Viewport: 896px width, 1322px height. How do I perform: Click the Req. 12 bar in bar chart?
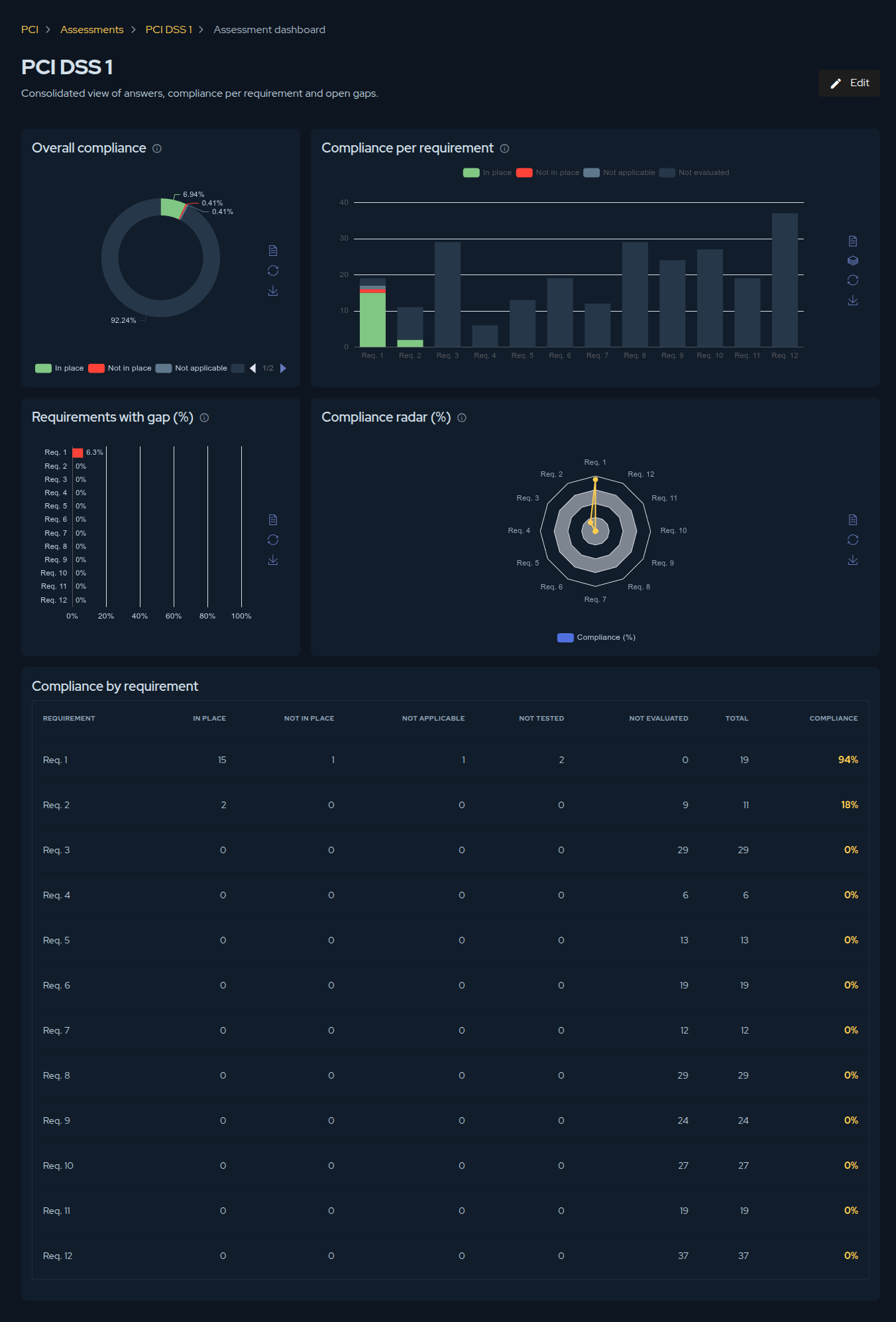pyautogui.click(x=785, y=280)
